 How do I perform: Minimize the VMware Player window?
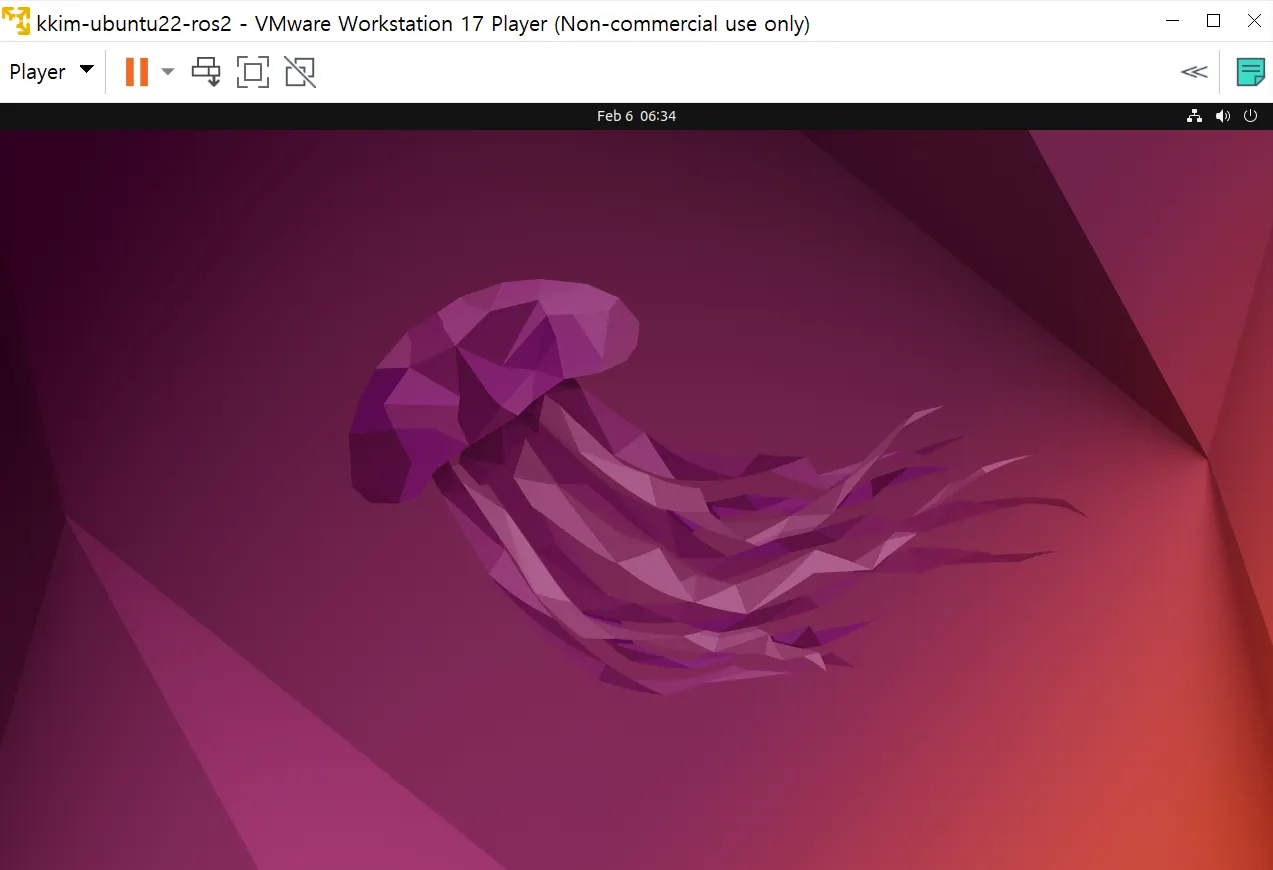[1173, 21]
